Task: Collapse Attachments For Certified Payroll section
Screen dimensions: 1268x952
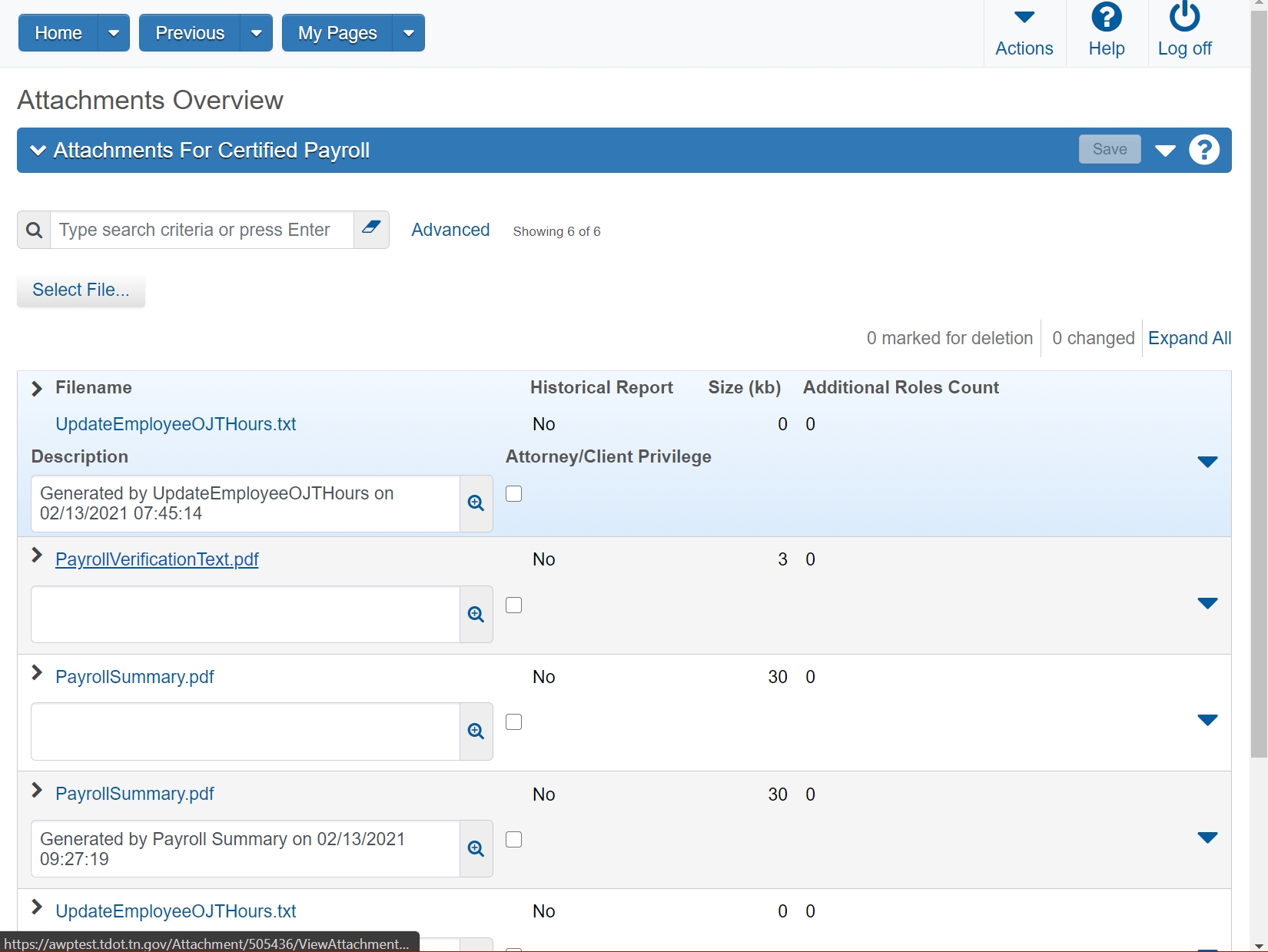Action: (x=38, y=150)
